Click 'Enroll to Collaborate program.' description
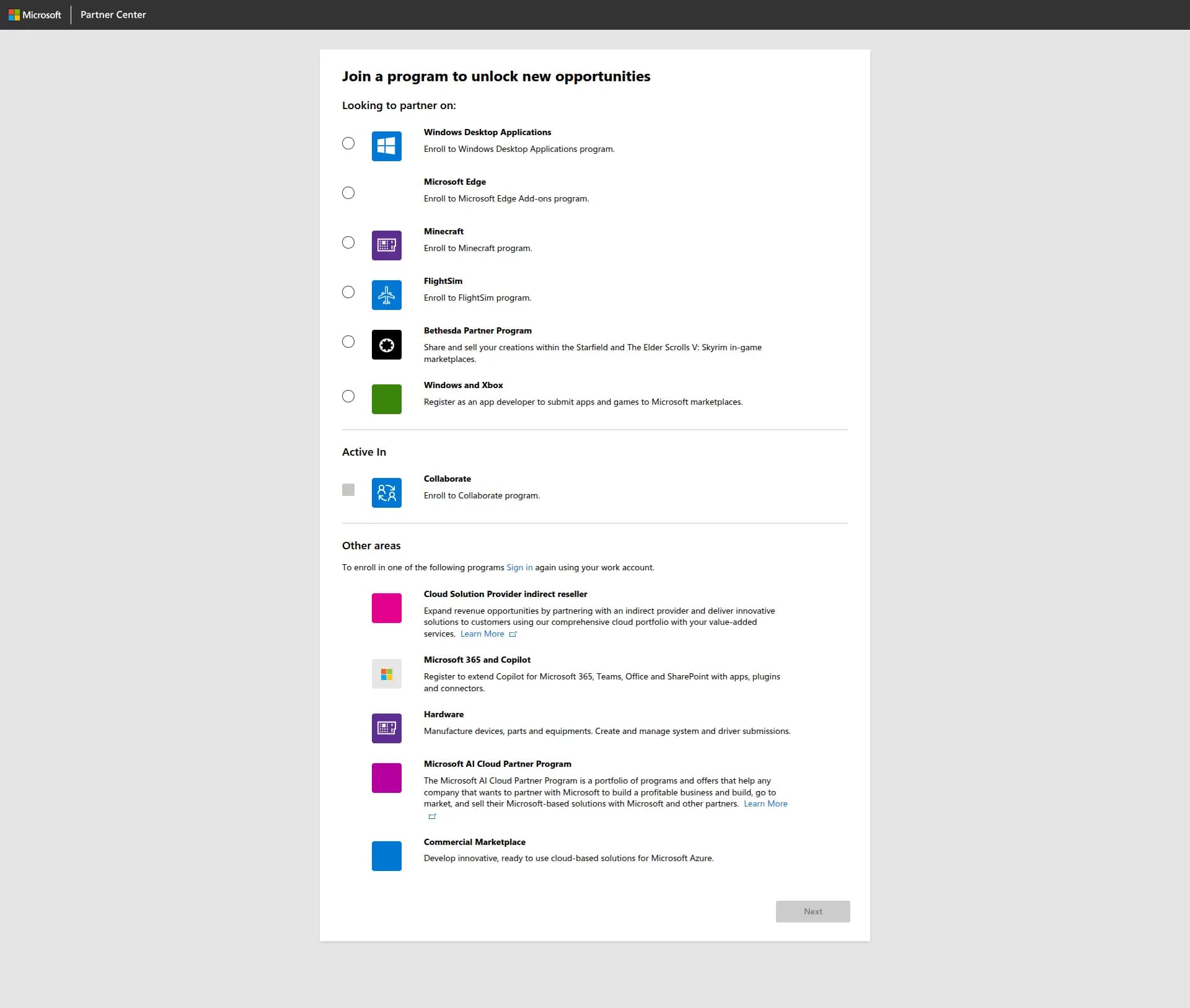Screen dimensions: 1190x1008 point(482,495)
